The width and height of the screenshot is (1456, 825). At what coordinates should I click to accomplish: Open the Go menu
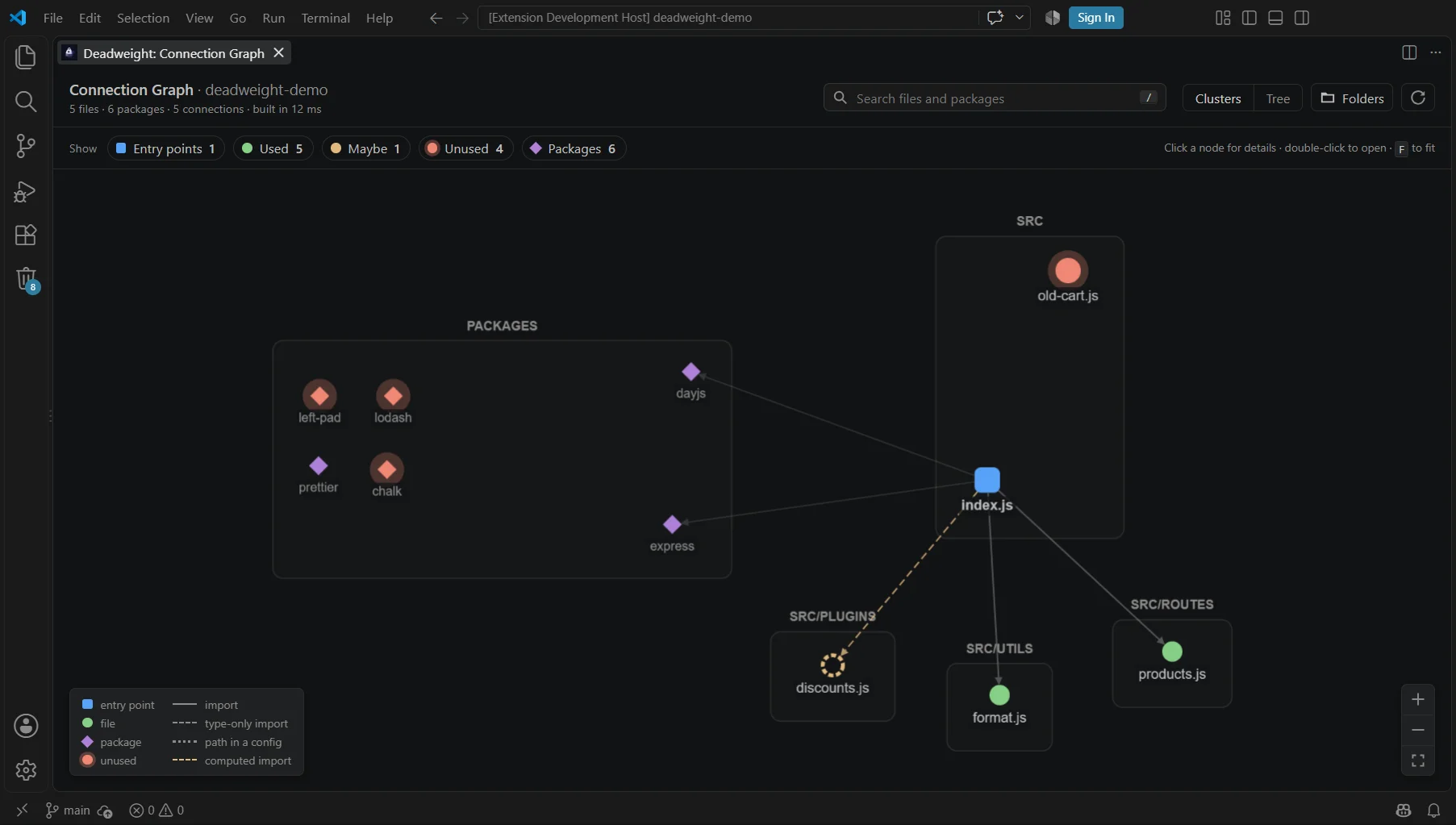click(x=237, y=18)
